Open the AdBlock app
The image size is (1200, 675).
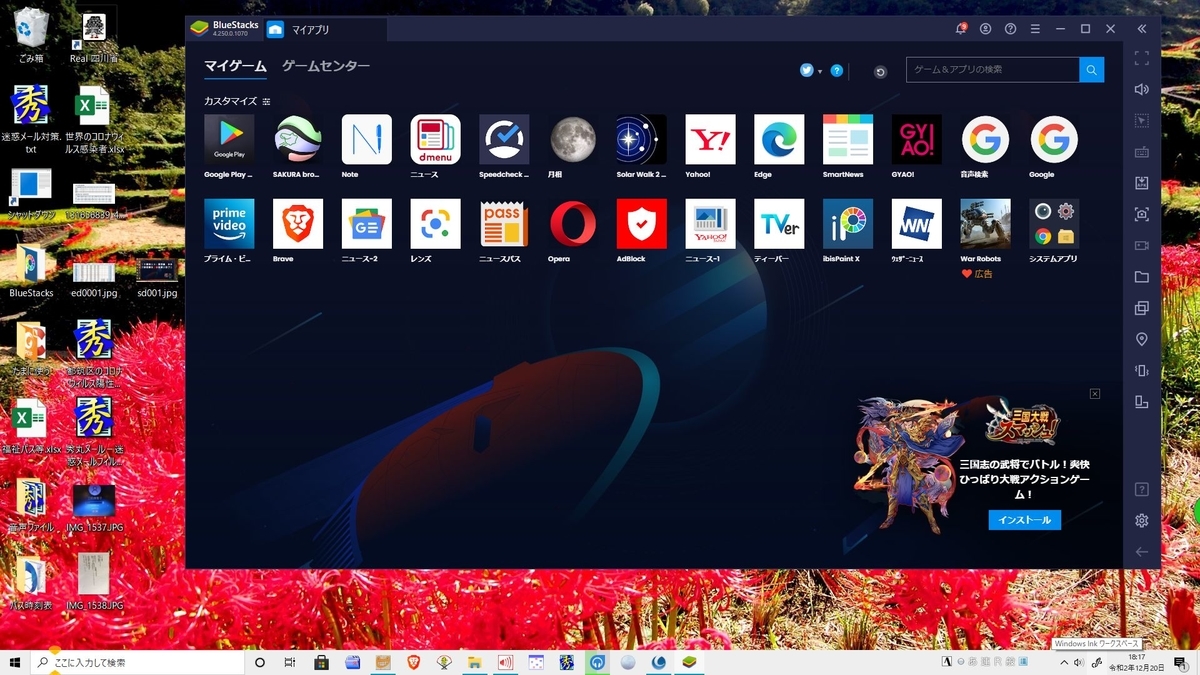(642, 223)
